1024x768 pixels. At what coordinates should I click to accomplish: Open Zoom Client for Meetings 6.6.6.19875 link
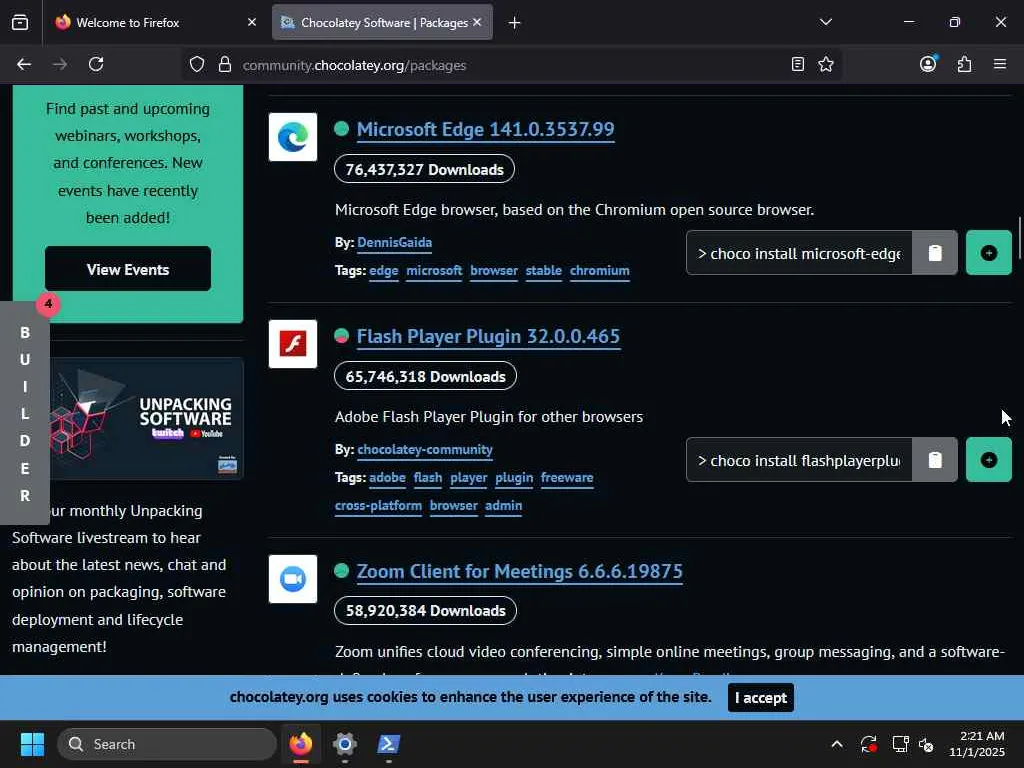(519, 571)
